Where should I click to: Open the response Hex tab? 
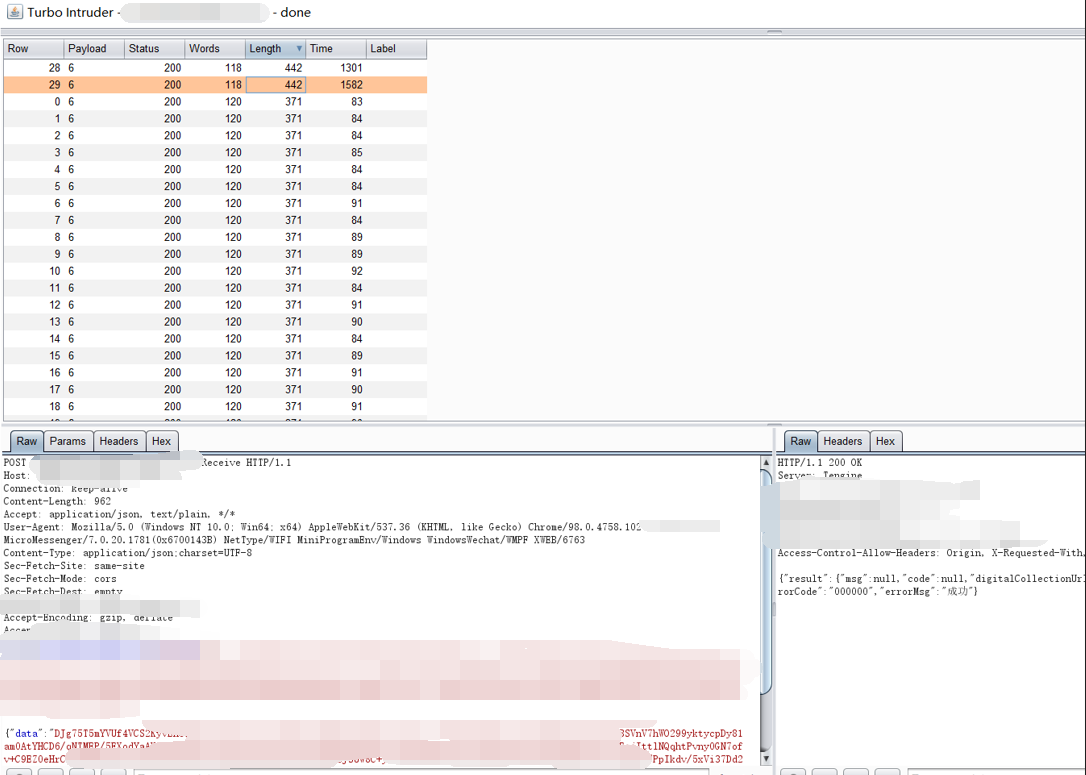(x=885, y=441)
